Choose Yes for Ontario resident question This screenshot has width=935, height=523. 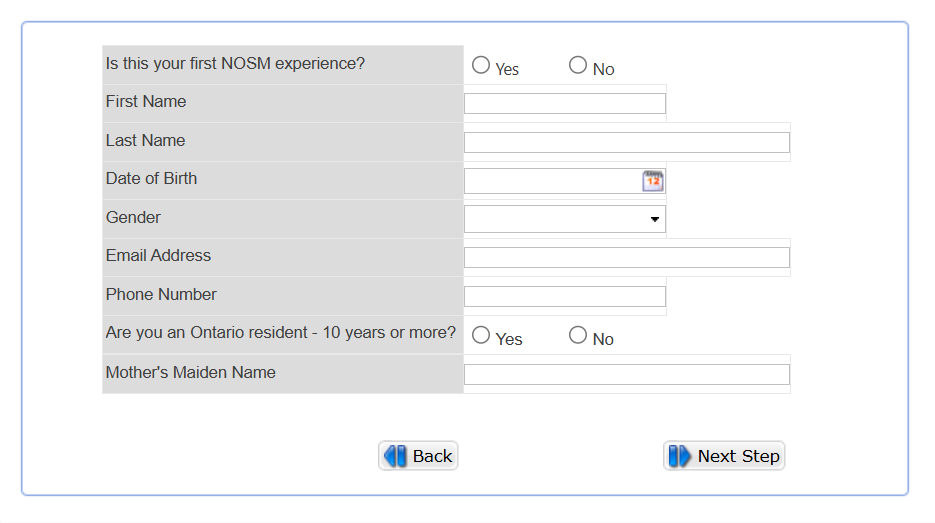point(481,335)
